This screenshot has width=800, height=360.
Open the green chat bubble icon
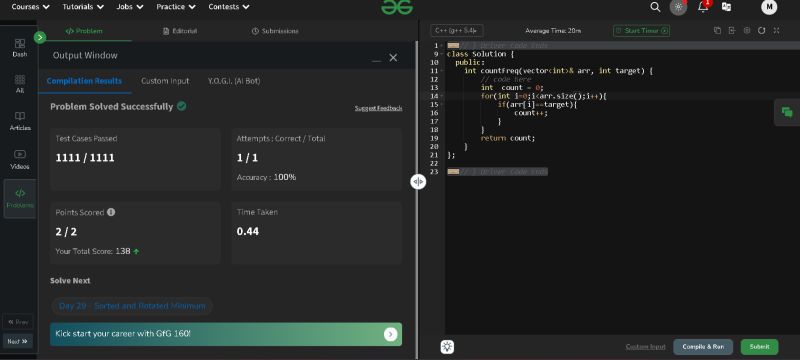click(x=787, y=112)
